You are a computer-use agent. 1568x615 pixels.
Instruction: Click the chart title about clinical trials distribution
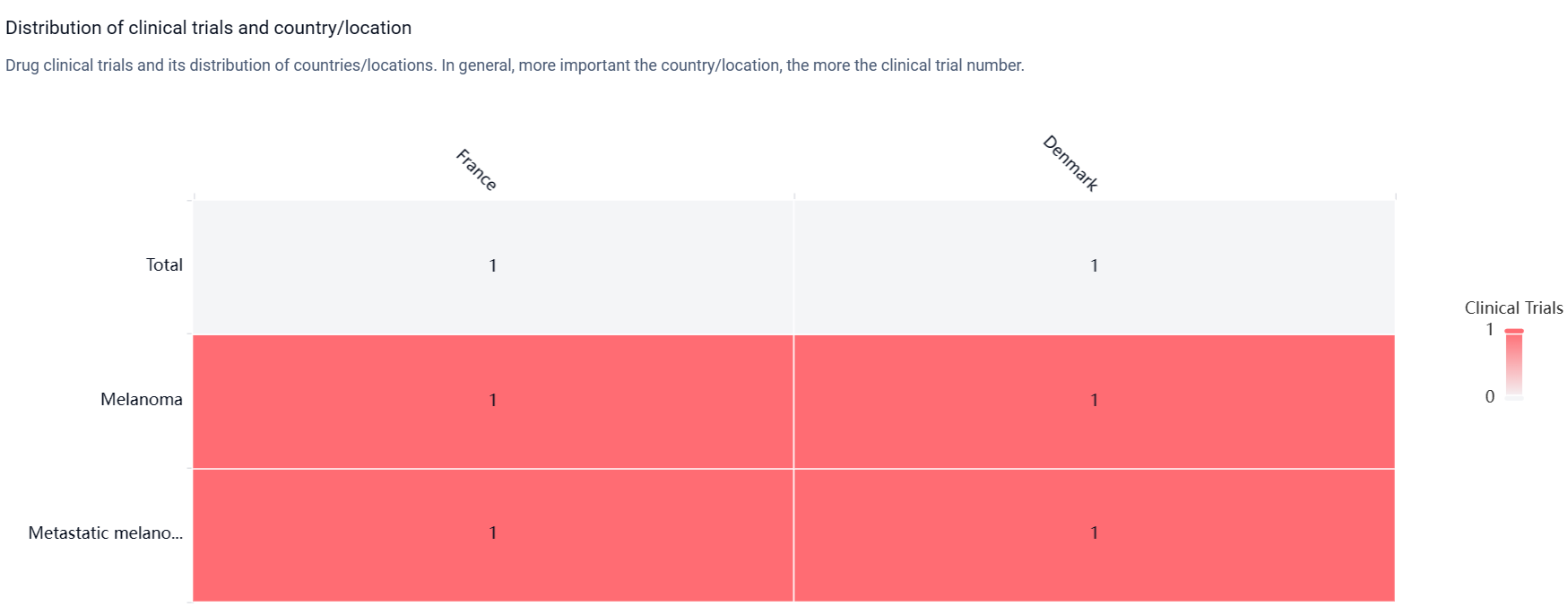click(x=208, y=28)
